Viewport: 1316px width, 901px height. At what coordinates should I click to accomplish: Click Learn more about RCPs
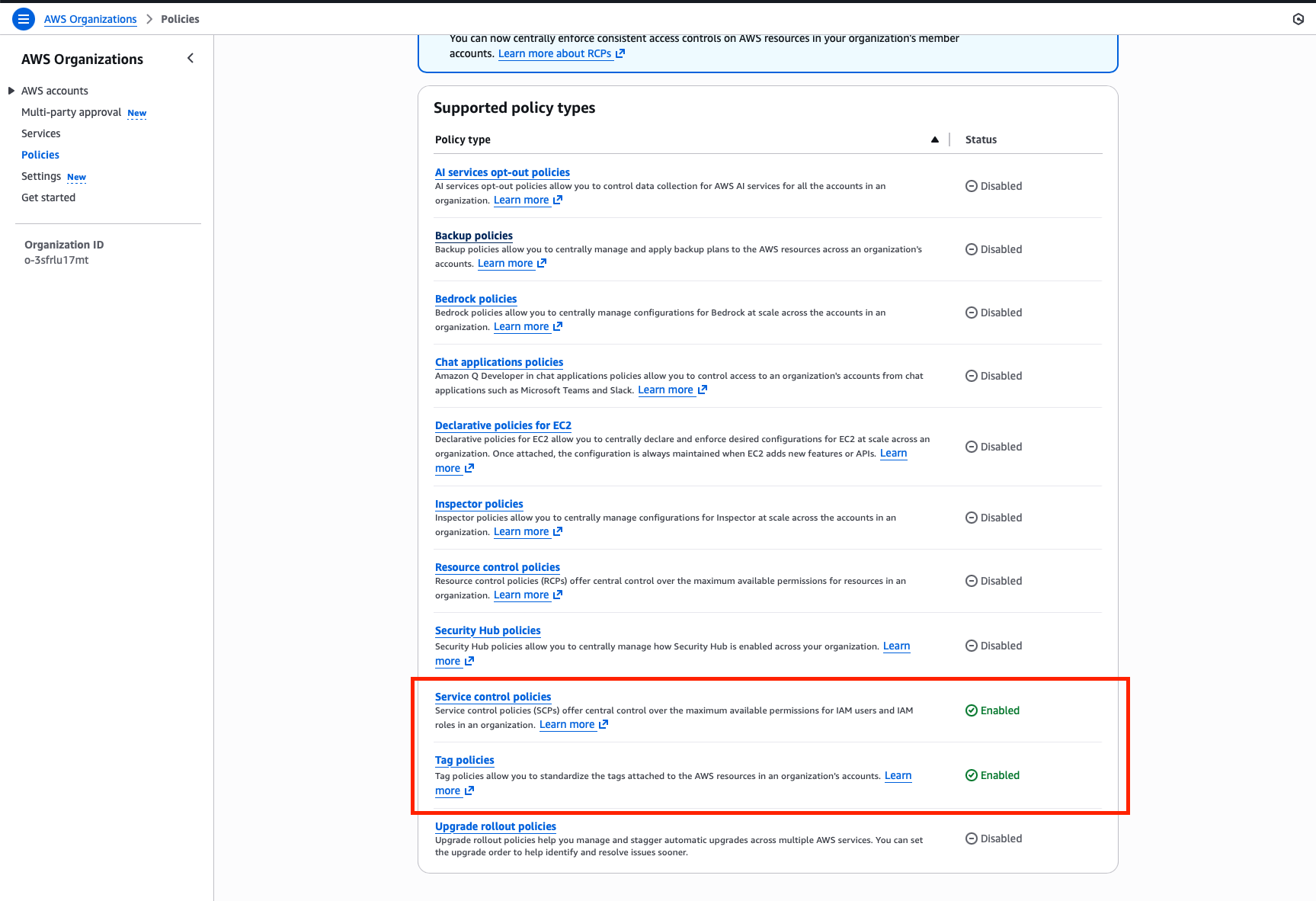tap(554, 53)
